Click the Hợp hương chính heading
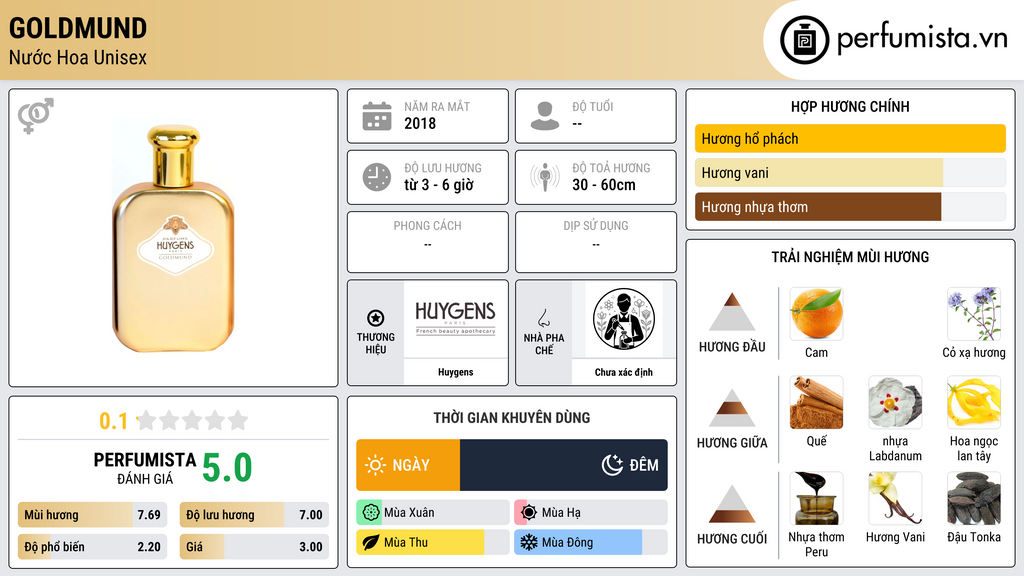 pyautogui.click(x=850, y=106)
